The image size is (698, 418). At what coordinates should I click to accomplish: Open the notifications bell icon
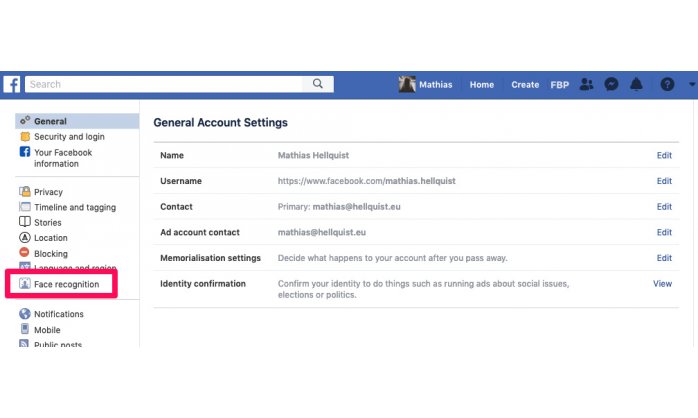(636, 84)
